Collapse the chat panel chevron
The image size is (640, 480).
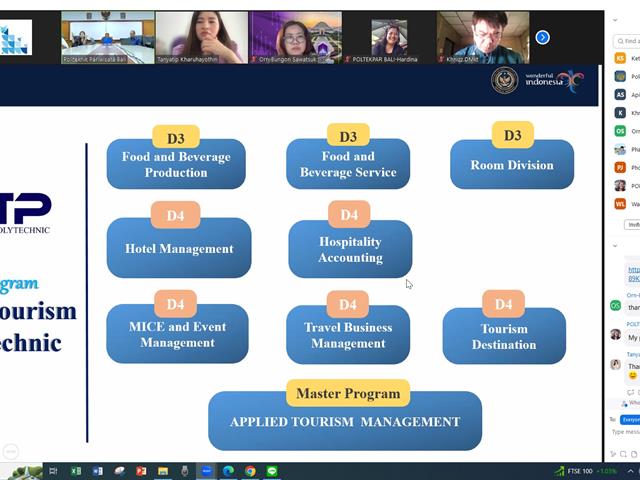point(615,246)
